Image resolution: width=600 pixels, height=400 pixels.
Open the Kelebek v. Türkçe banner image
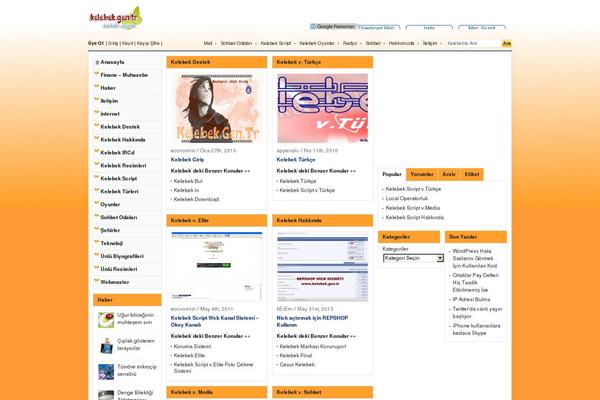point(322,108)
